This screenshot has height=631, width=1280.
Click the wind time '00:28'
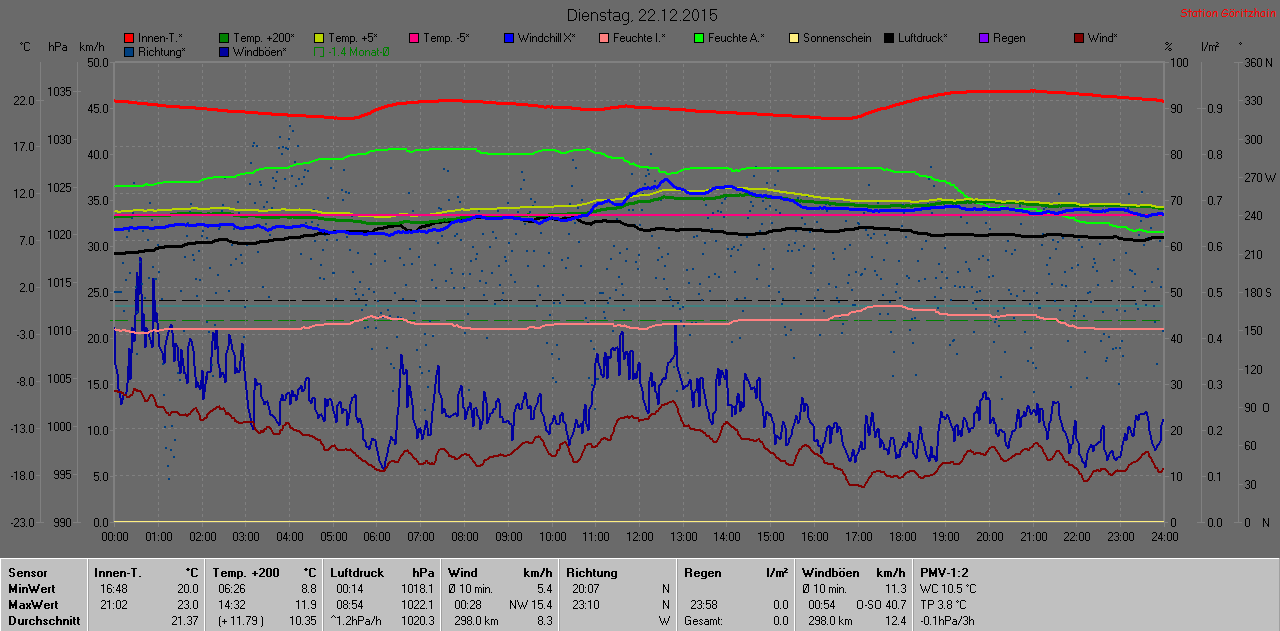pos(468,605)
